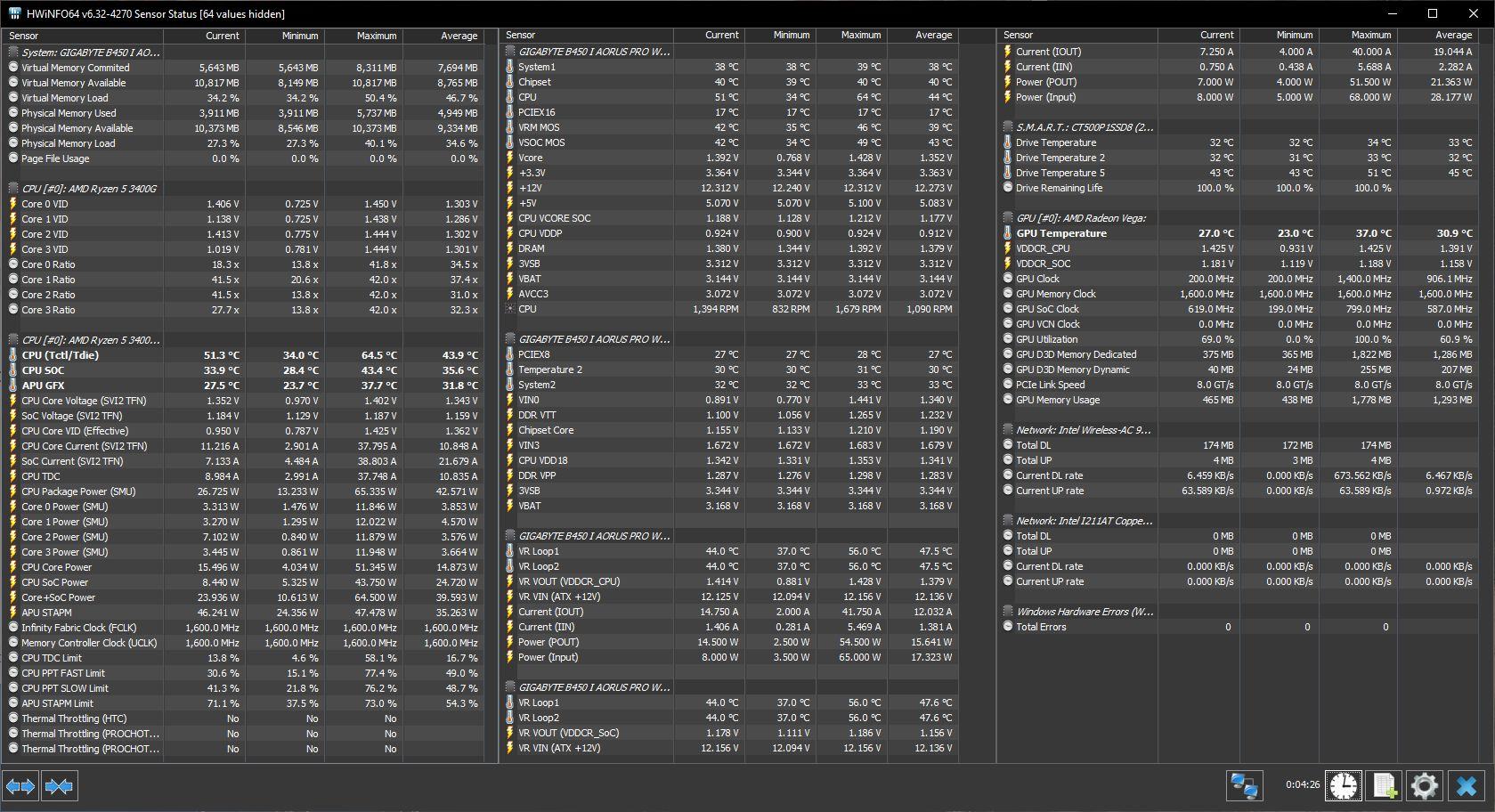Click the icon beside Thermal Throttling (HTC)
This screenshot has height=812, width=1495.
point(13,719)
